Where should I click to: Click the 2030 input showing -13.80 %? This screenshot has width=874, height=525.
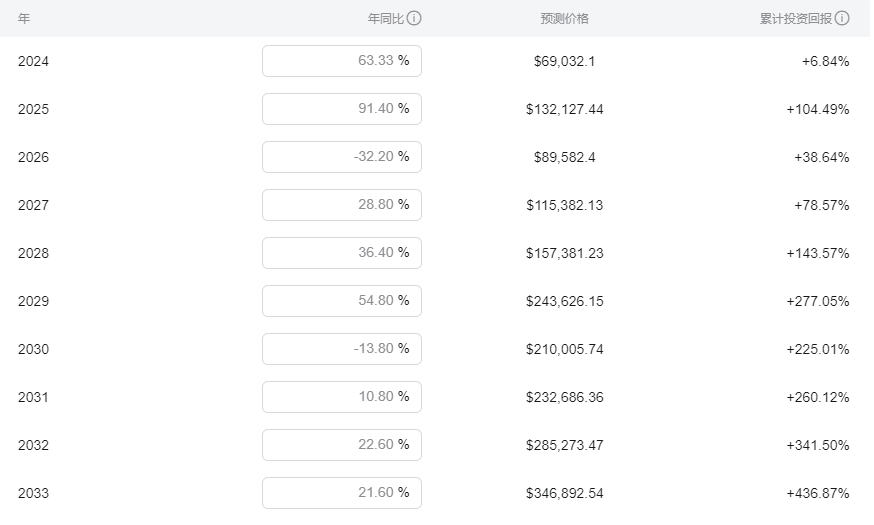coord(342,348)
